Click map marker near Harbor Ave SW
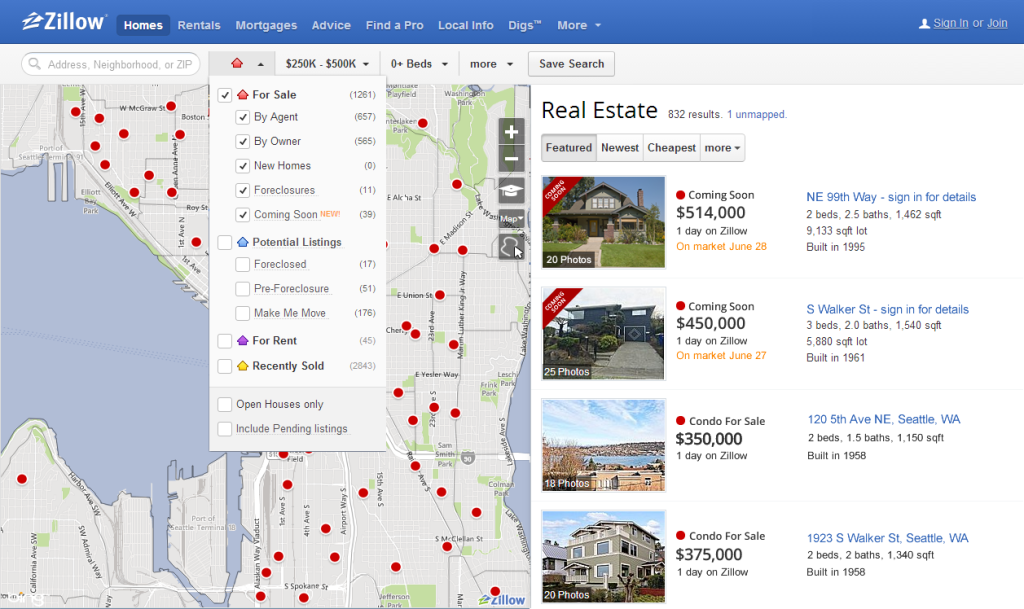Image resolution: width=1024 pixels, height=609 pixels. [22, 479]
